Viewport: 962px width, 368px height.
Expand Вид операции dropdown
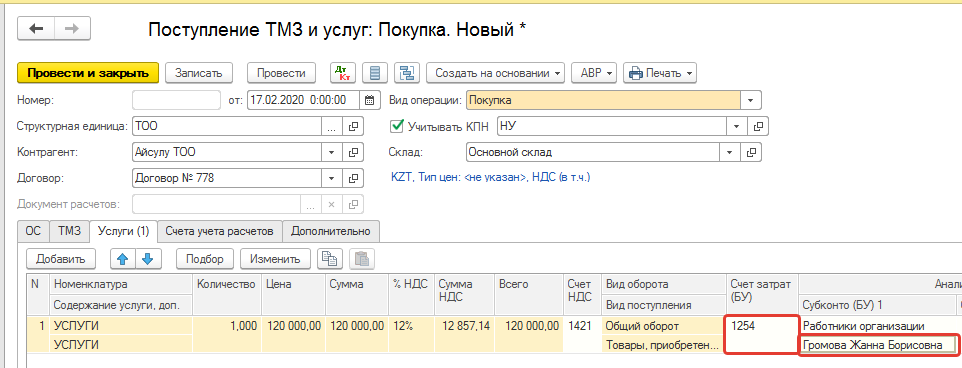click(x=750, y=100)
